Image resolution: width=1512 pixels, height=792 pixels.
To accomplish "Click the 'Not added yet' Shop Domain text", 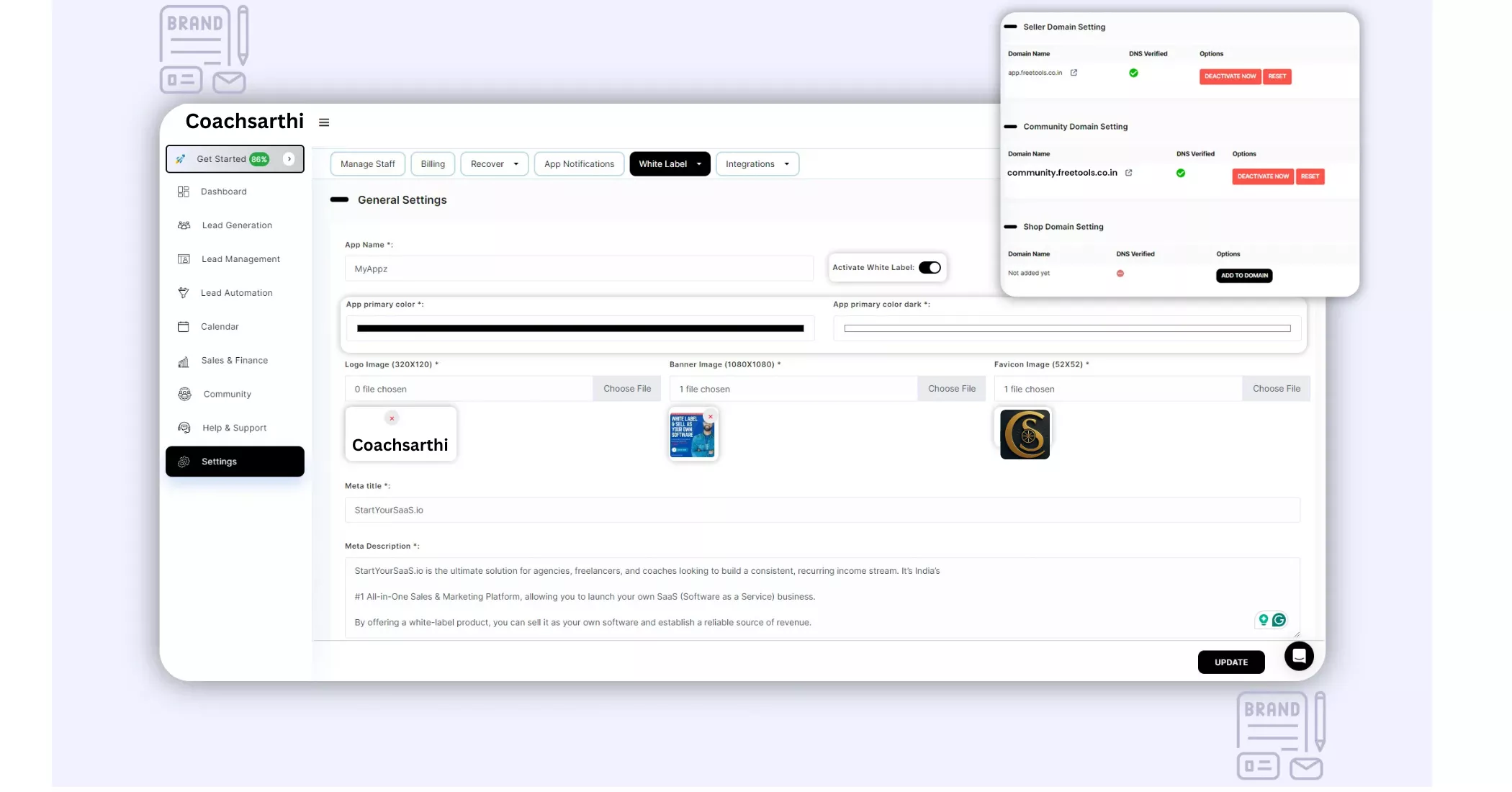I will point(1029,274).
